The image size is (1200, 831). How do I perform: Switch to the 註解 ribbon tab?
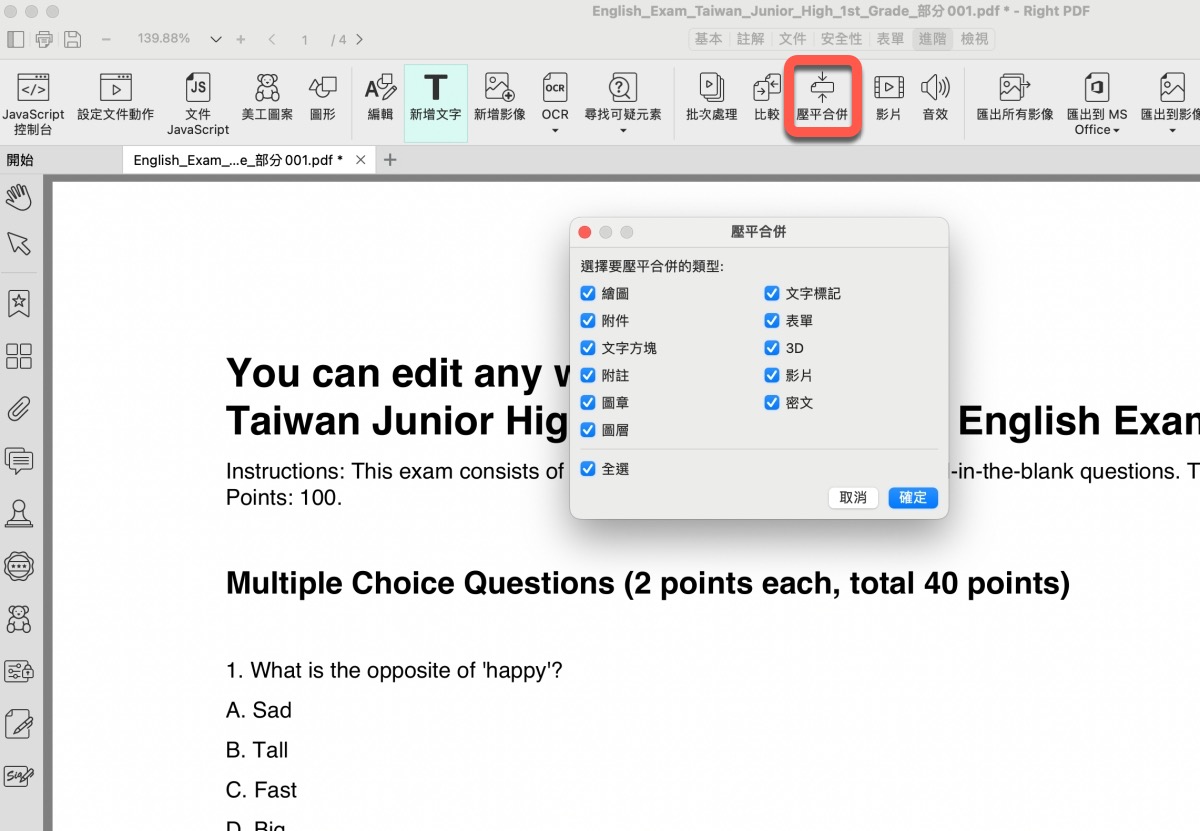(x=750, y=39)
